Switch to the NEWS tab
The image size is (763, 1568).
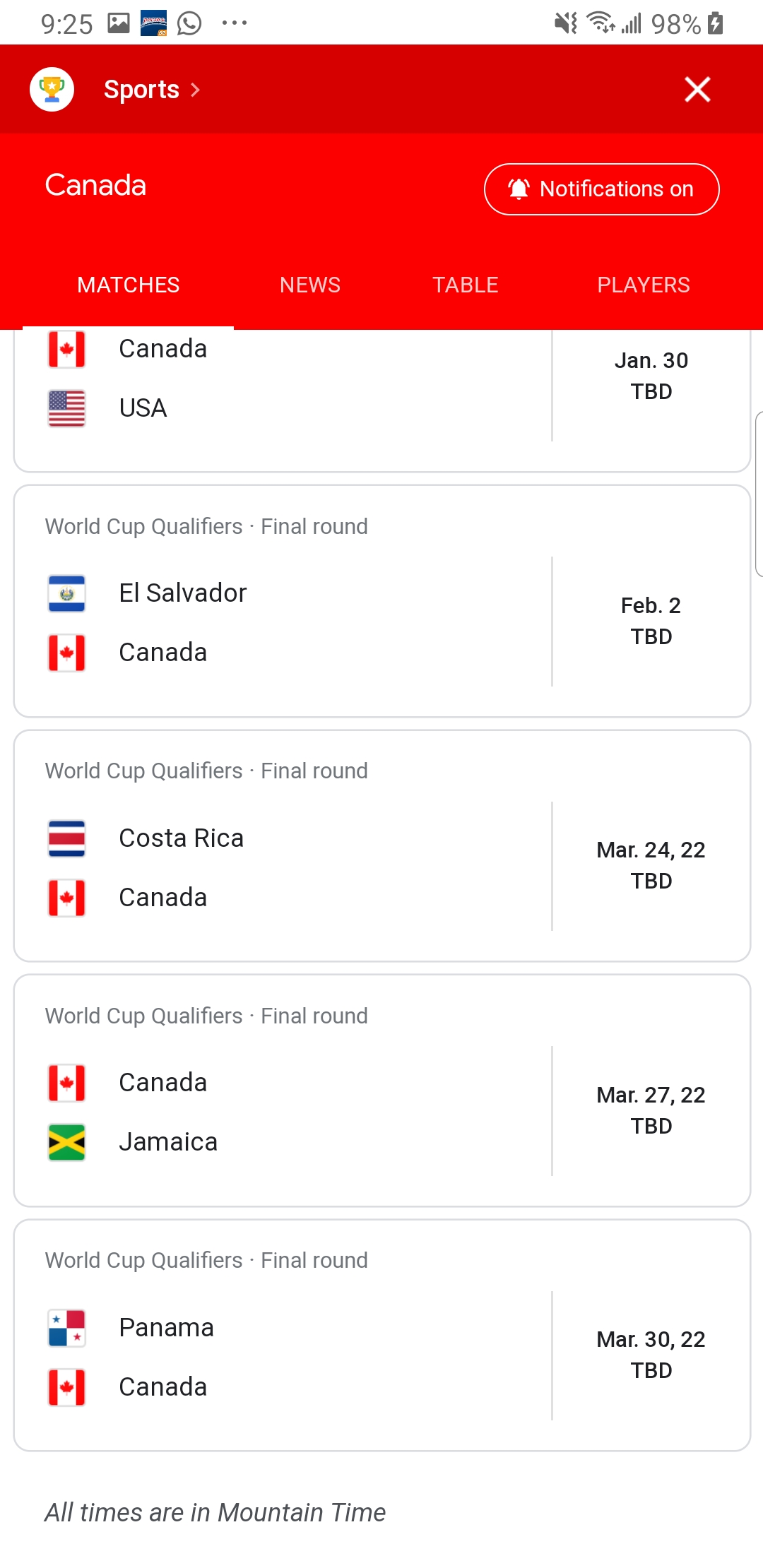pyautogui.click(x=310, y=285)
